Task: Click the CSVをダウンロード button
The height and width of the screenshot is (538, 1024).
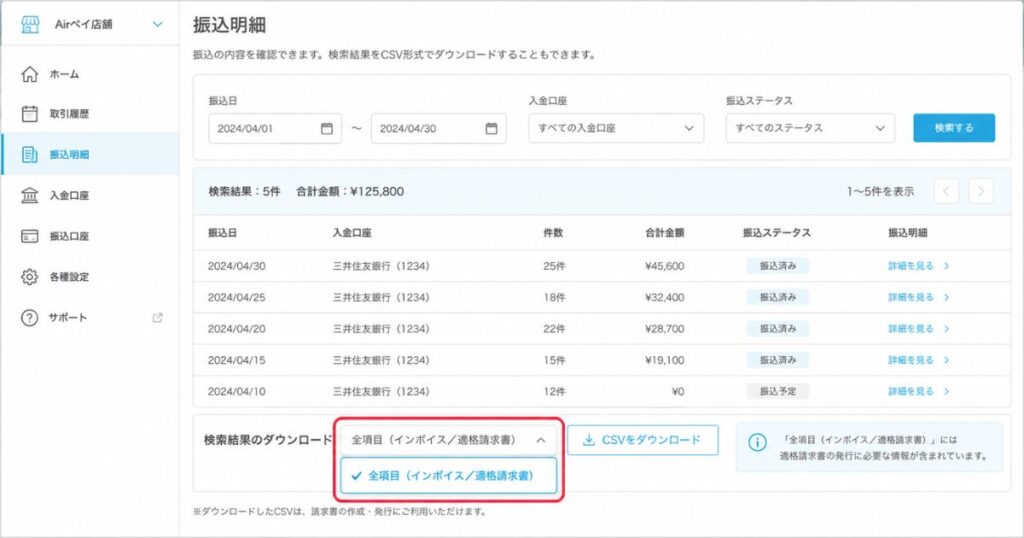Action: [x=643, y=440]
